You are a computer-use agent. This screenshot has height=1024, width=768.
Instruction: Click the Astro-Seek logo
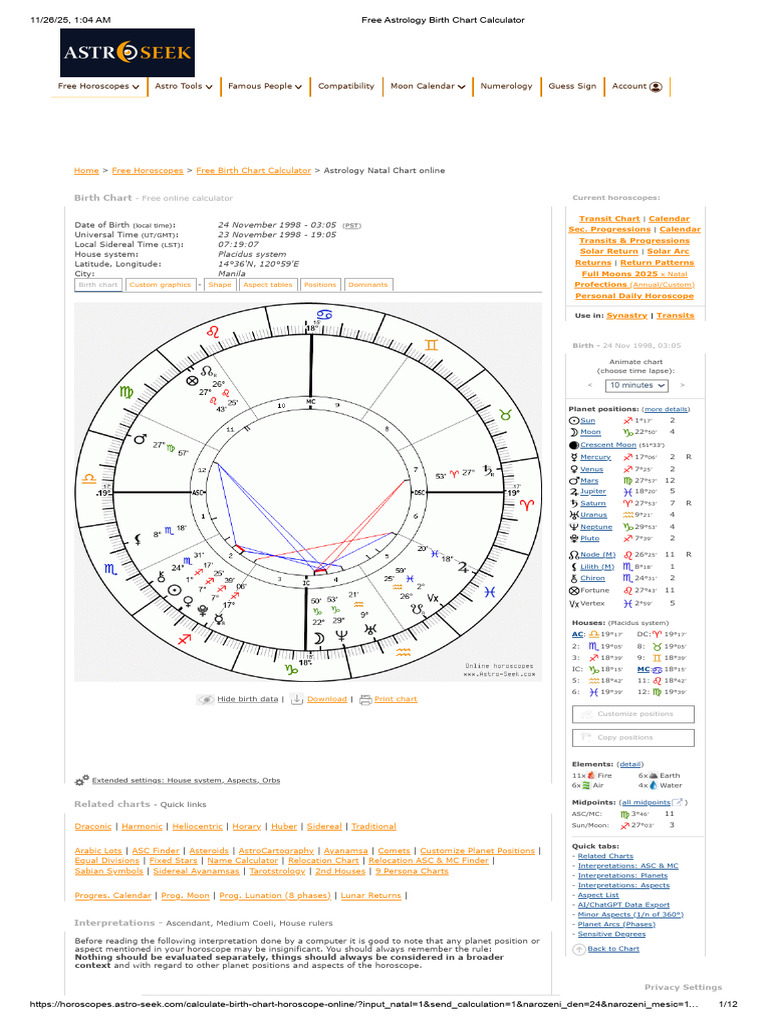128,53
